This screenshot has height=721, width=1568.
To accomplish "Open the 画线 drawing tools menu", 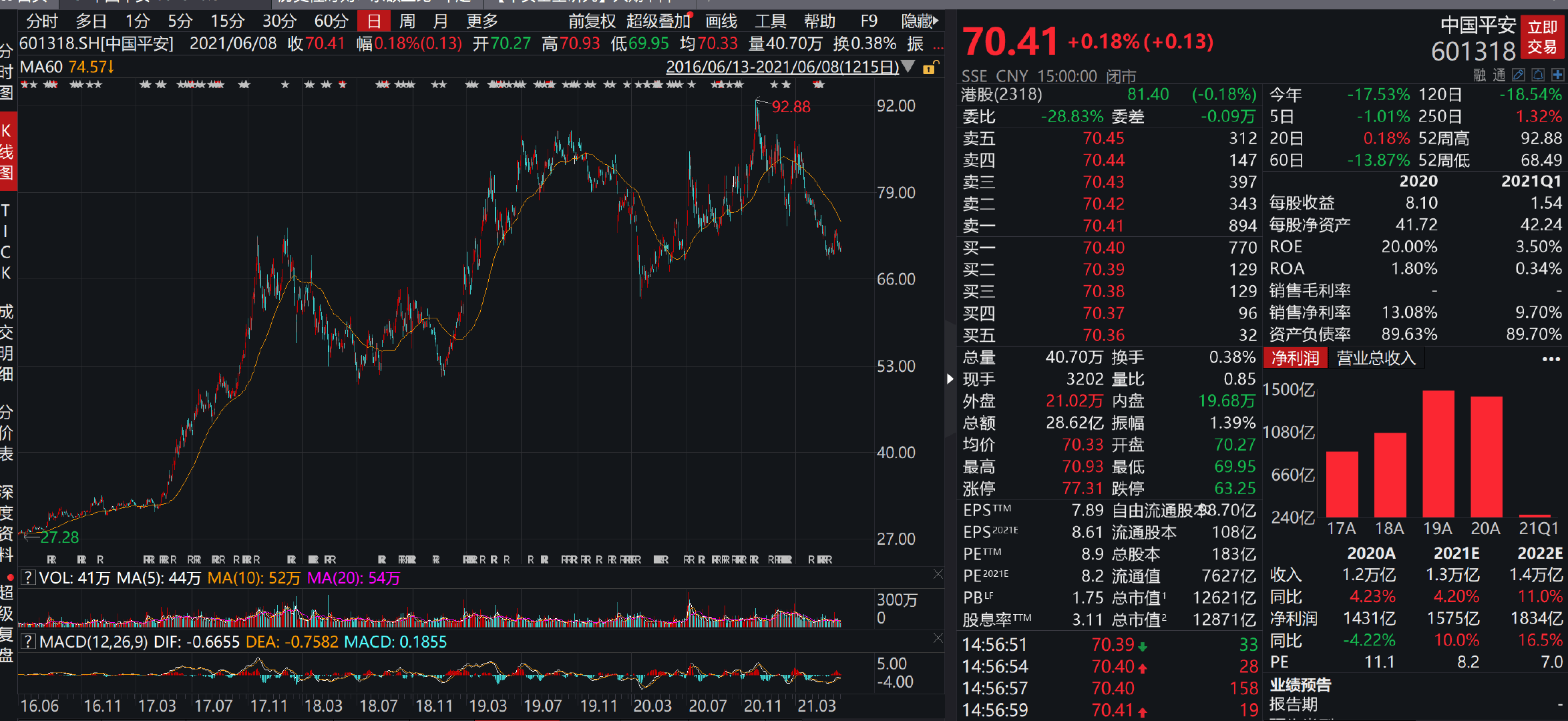I will [x=721, y=21].
